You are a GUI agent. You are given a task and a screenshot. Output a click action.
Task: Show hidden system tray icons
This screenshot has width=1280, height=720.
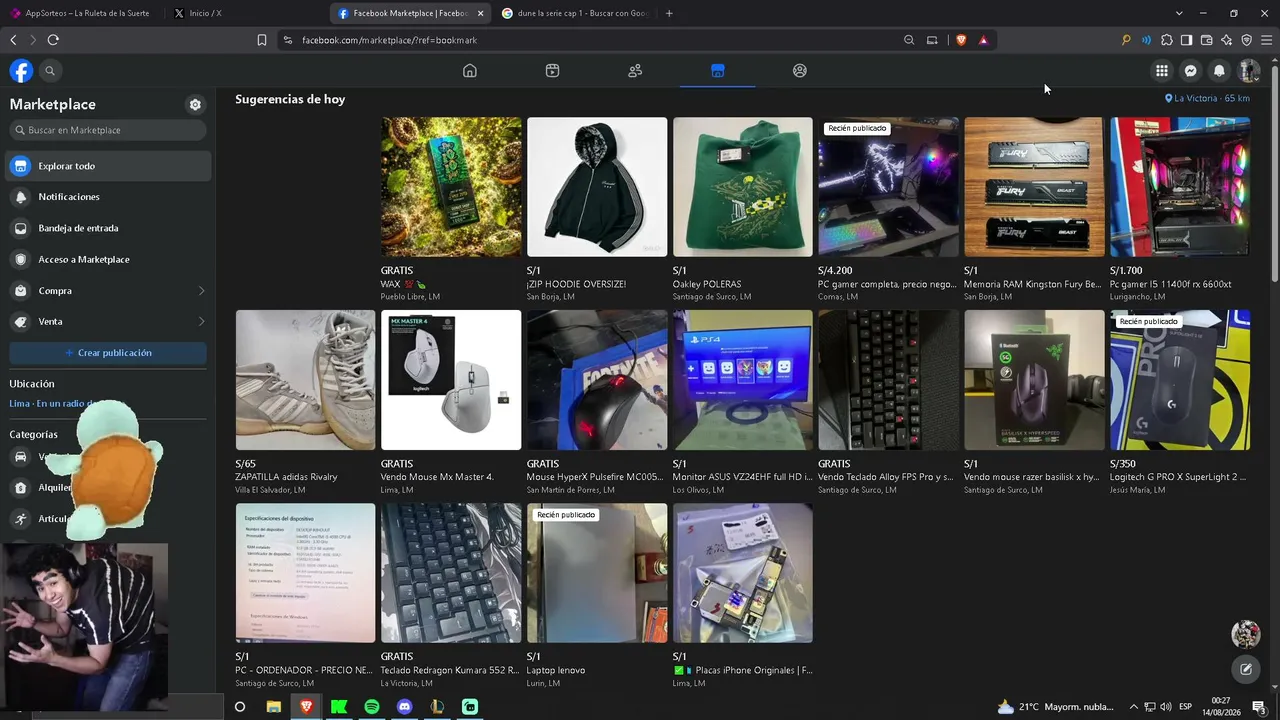(x=1133, y=707)
